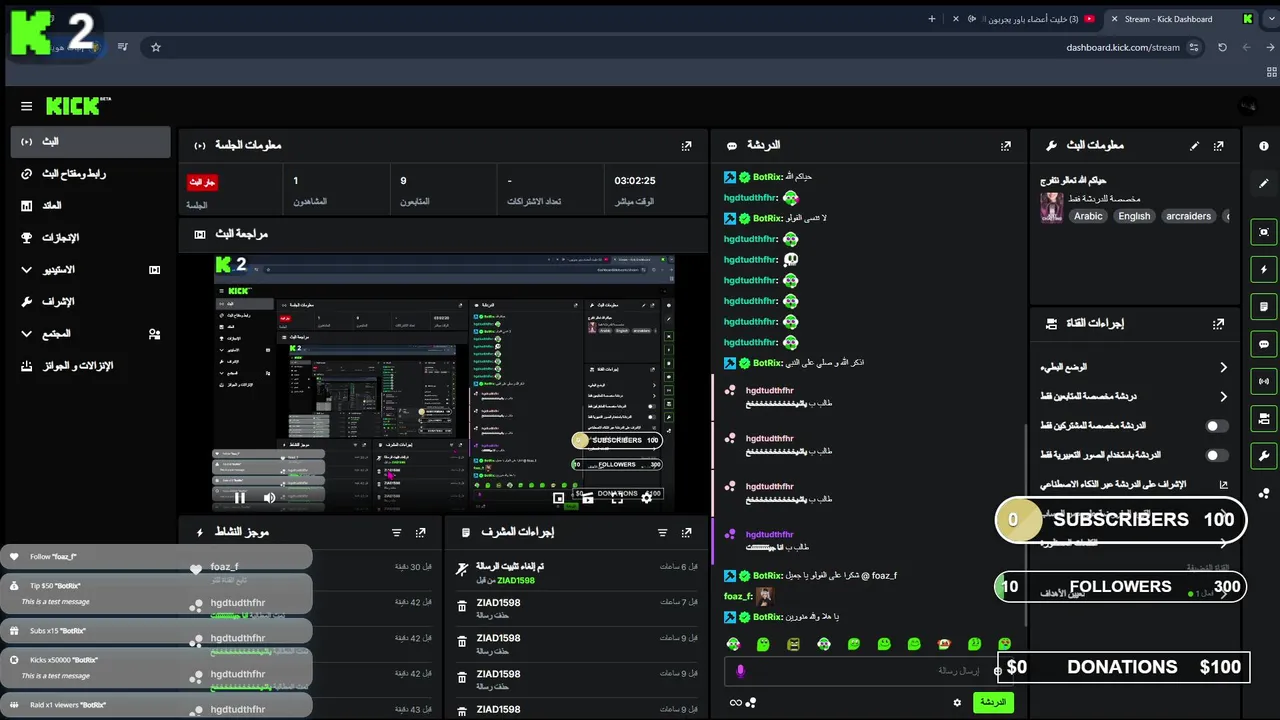Pop out the إجراءات المشرف panel

(686, 533)
